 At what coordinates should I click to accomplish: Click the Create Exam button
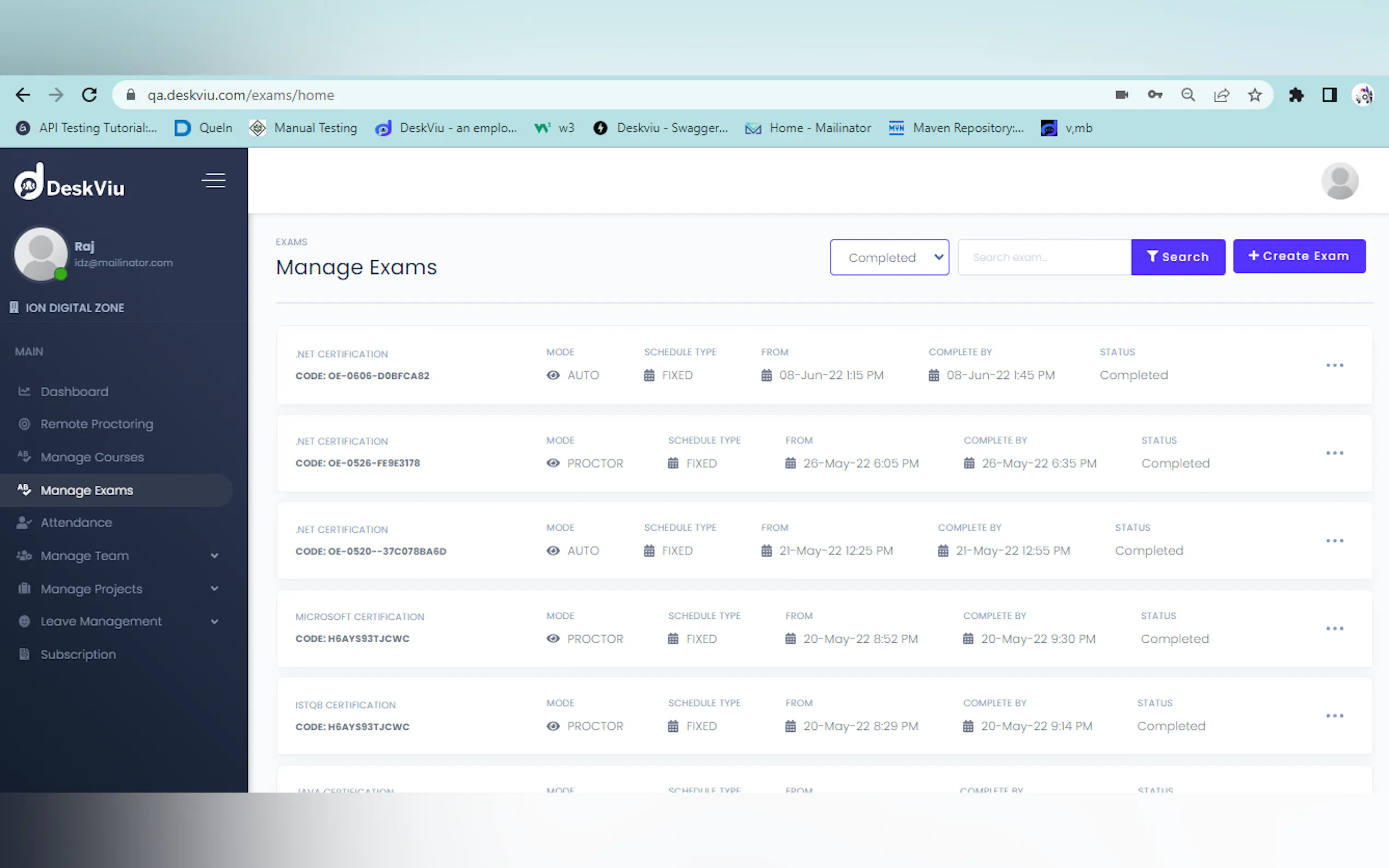coord(1298,256)
